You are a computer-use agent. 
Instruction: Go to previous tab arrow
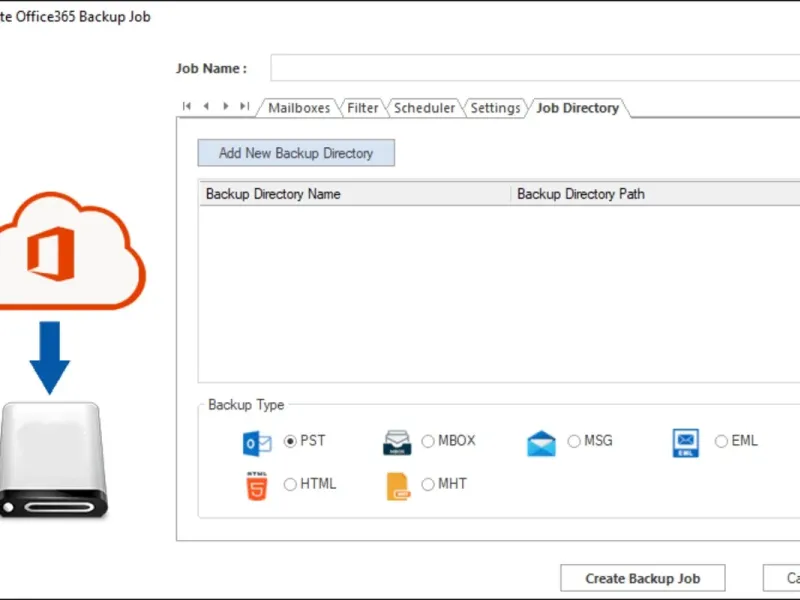[206, 106]
